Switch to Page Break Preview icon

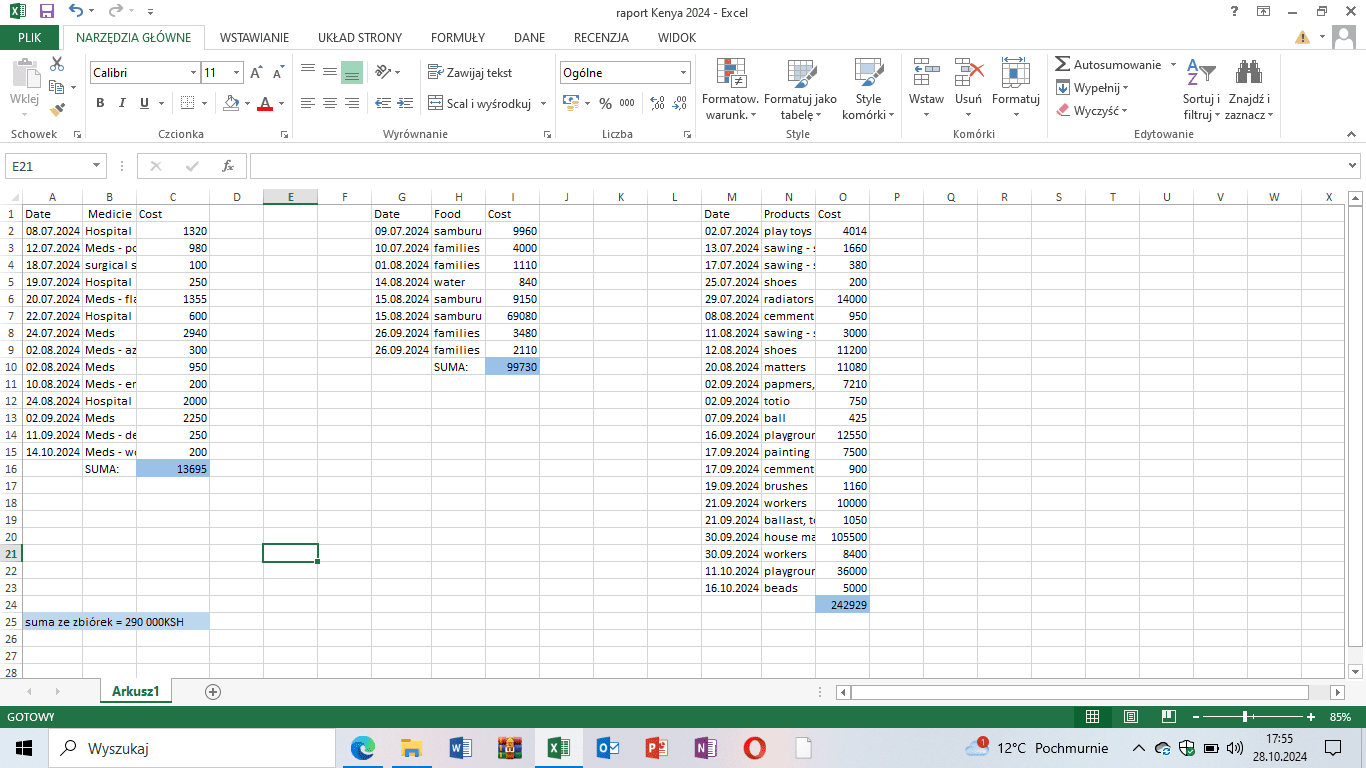coord(1169,717)
